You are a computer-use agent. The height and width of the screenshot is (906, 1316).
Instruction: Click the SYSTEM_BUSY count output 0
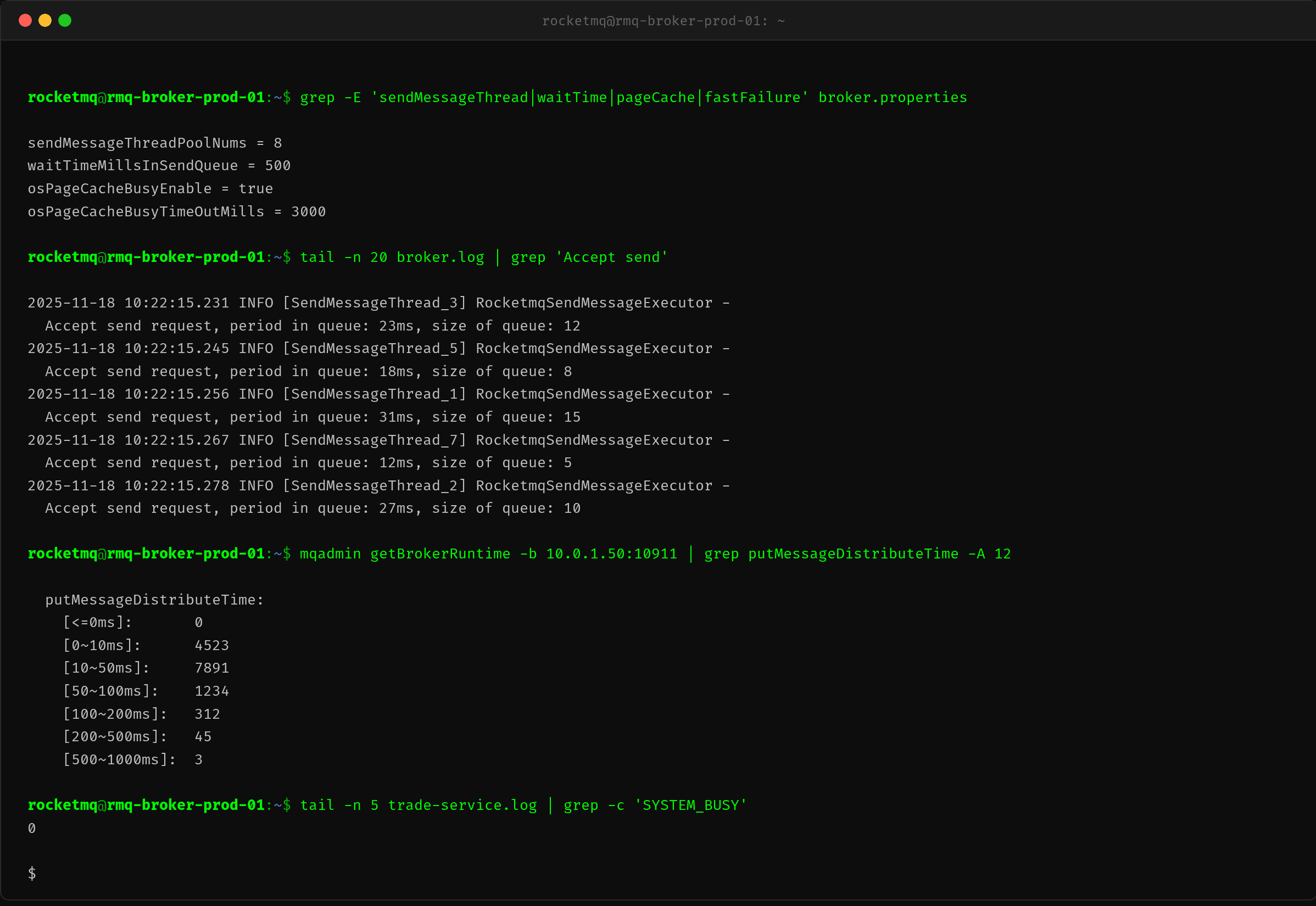click(x=32, y=829)
